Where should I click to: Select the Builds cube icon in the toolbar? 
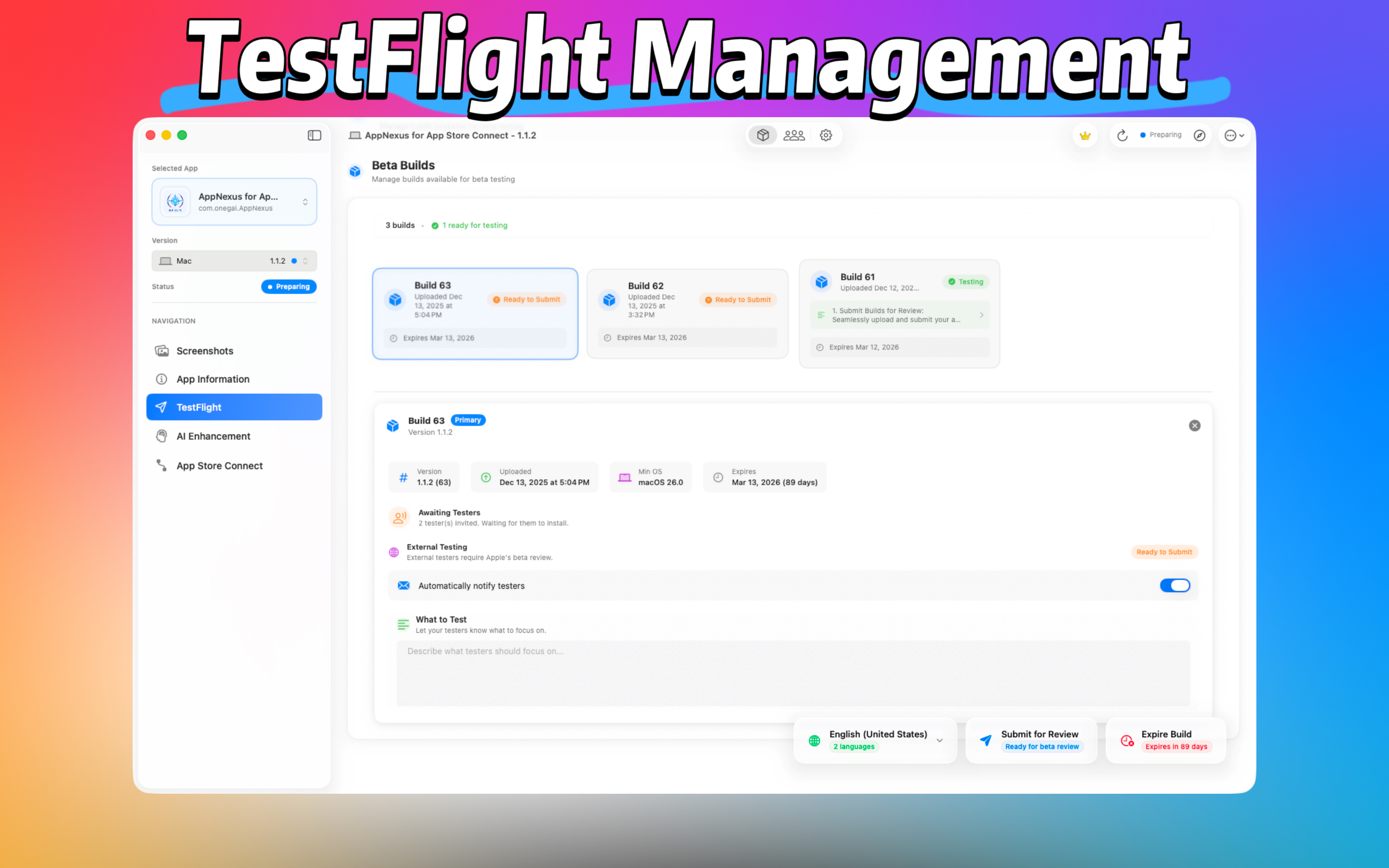762,135
